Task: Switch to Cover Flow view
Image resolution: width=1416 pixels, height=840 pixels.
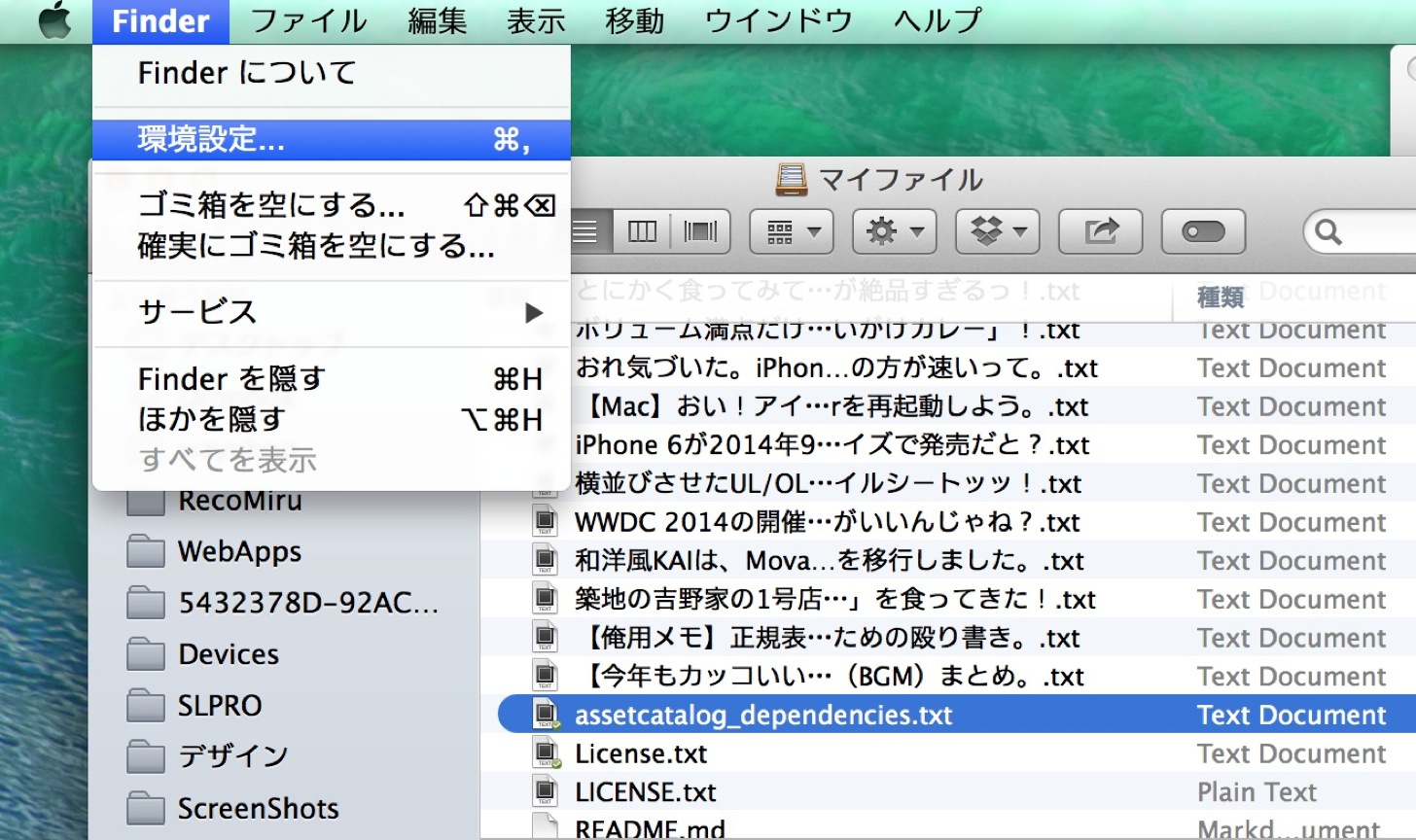Action: (x=701, y=231)
